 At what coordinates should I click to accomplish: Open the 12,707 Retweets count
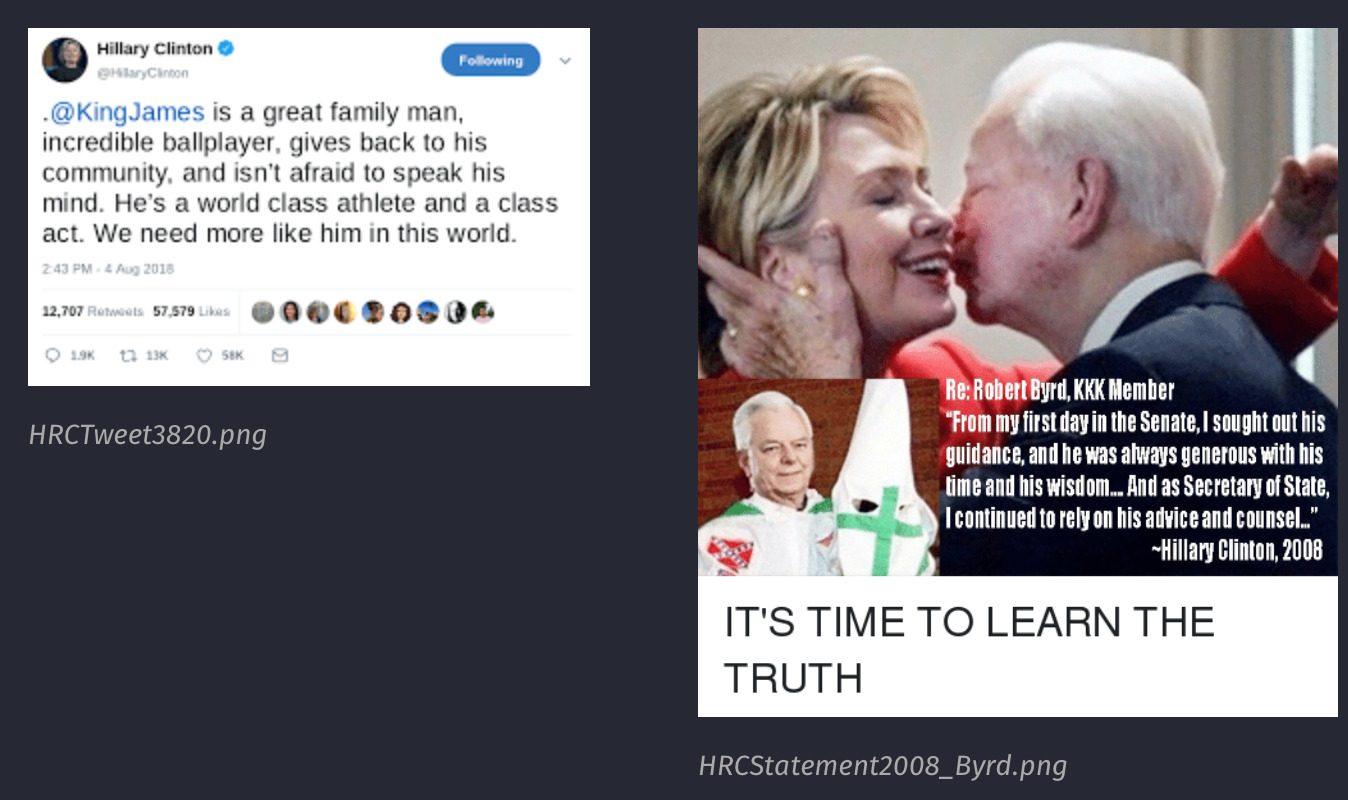click(92, 311)
